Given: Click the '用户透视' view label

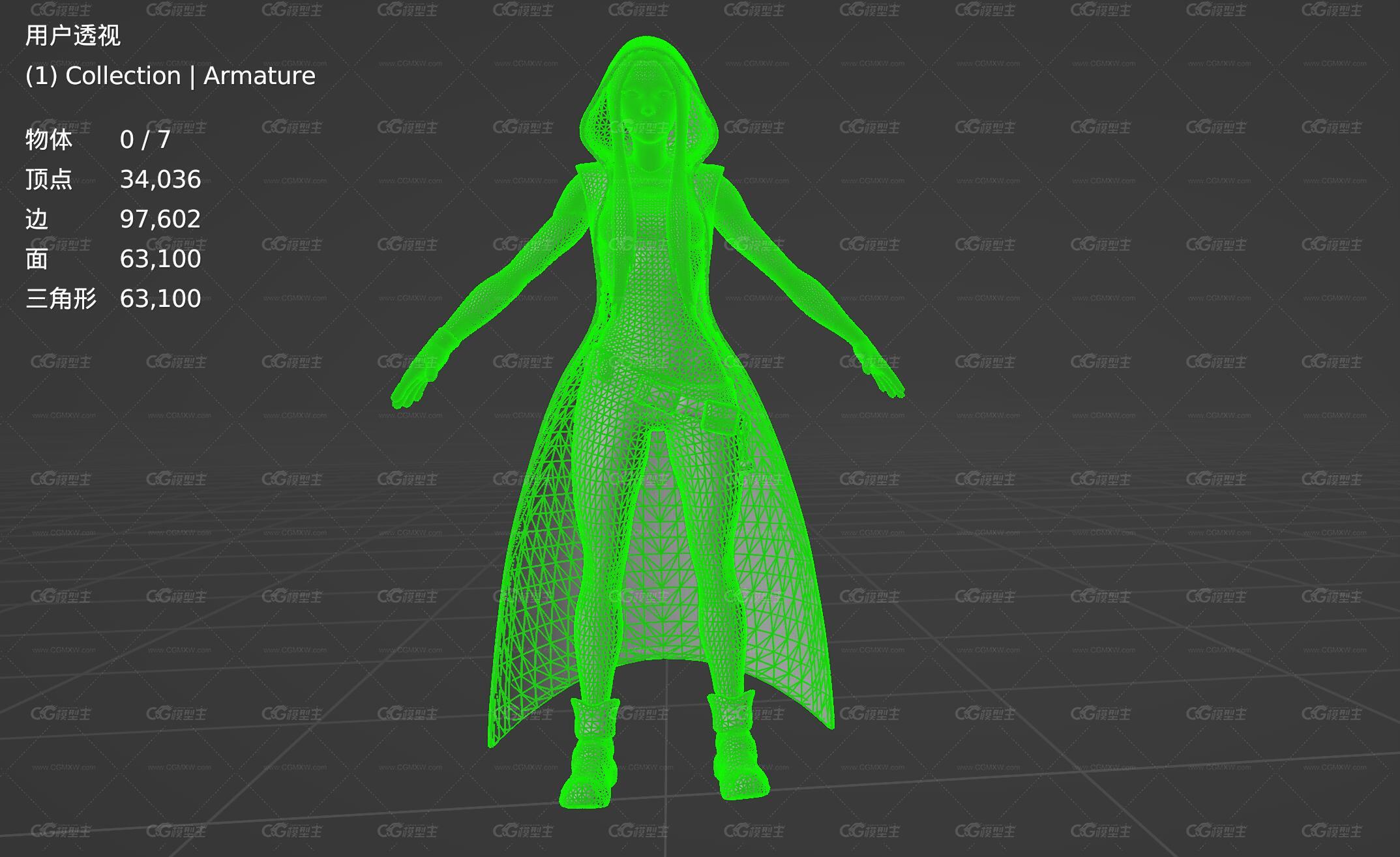Looking at the screenshot, I should point(72,36).
